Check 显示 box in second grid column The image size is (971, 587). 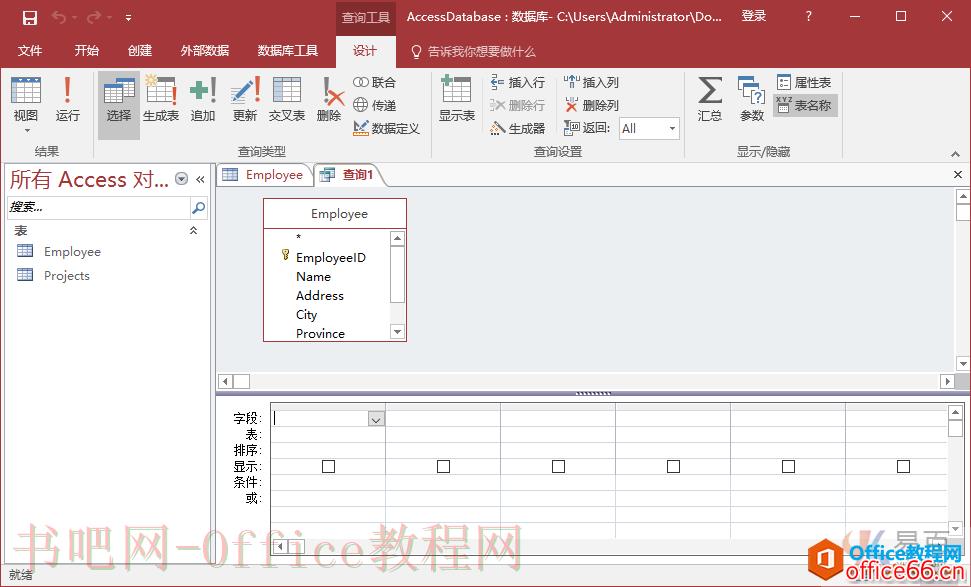tap(443, 466)
